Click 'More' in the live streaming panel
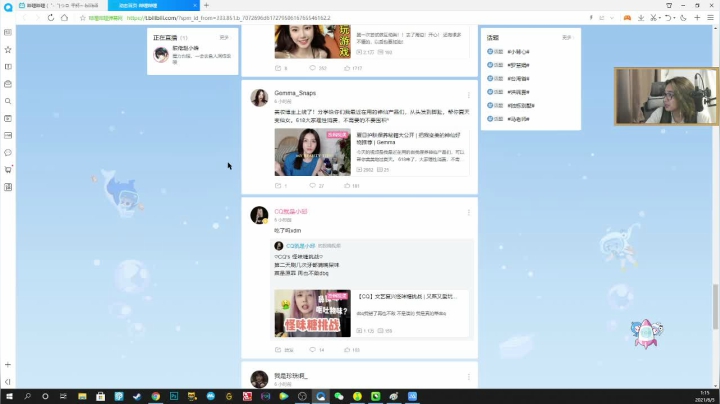This screenshot has height=404, width=720. [224, 38]
